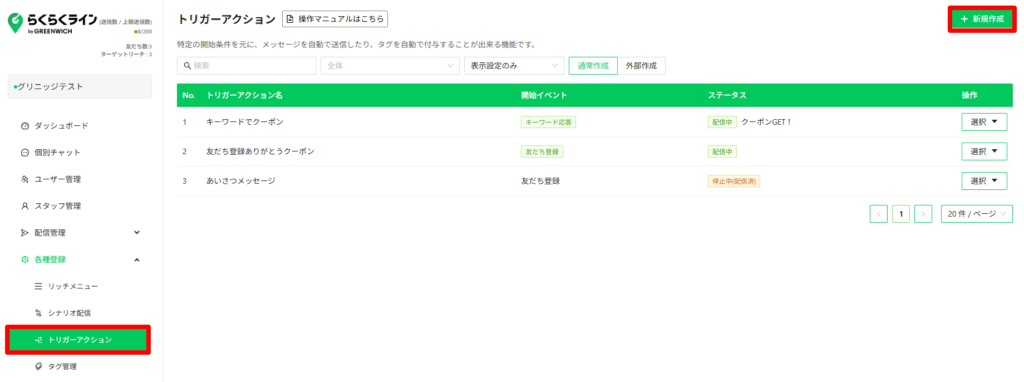Click the タグ管理 tag icon

pos(39,366)
